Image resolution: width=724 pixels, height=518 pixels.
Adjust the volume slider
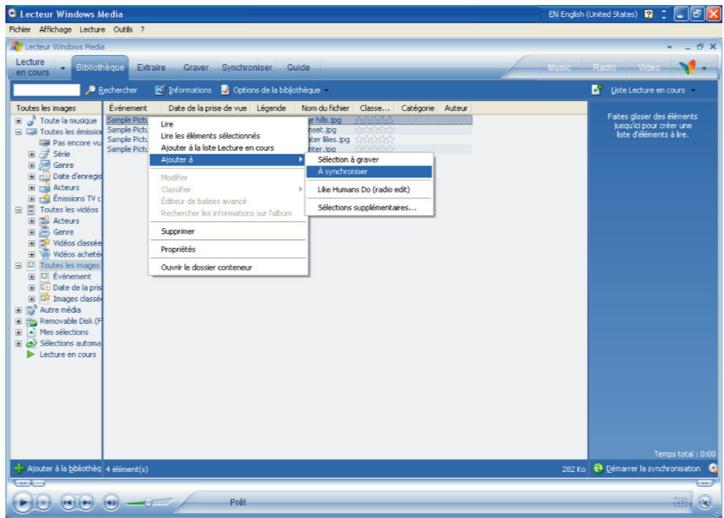point(148,502)
